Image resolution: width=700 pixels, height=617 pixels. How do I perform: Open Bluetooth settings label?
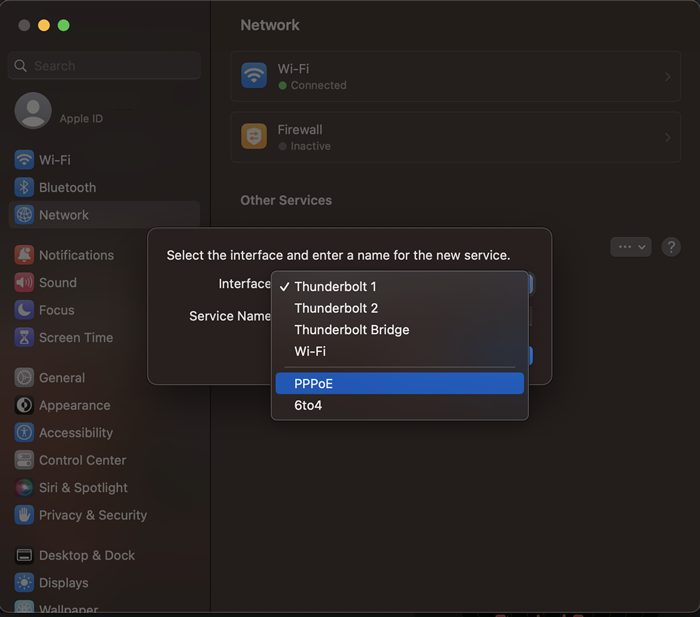67,188
